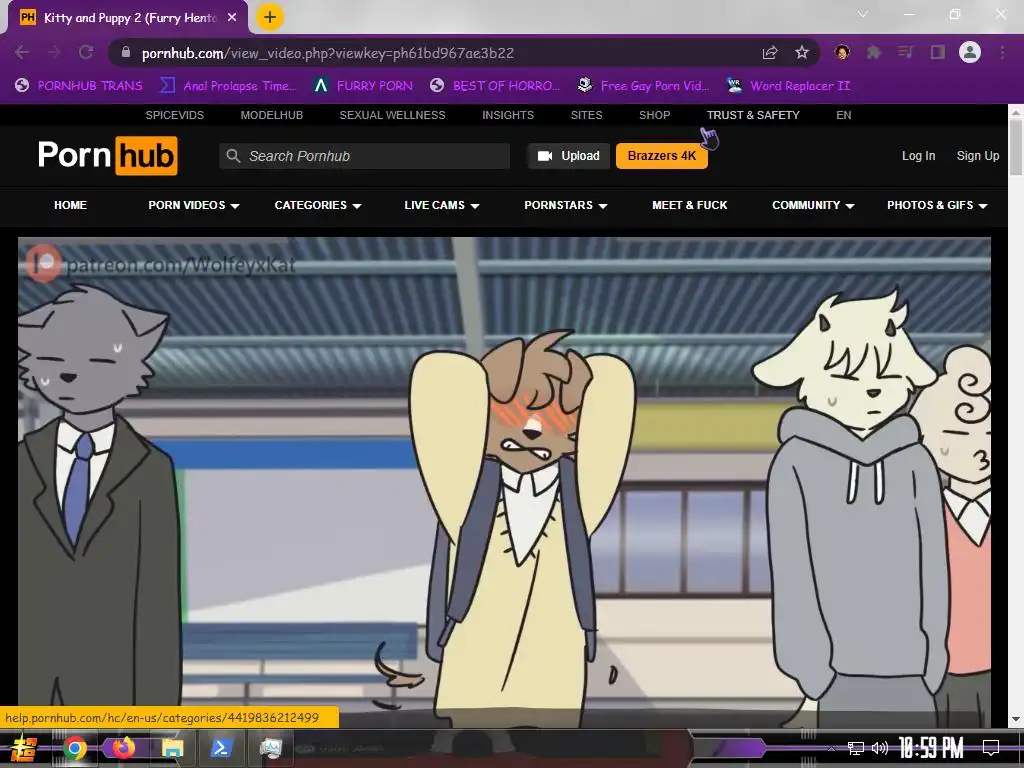Click the browser forward arrow
This screenshot has height=768, width=1024.
click(54, 53)
